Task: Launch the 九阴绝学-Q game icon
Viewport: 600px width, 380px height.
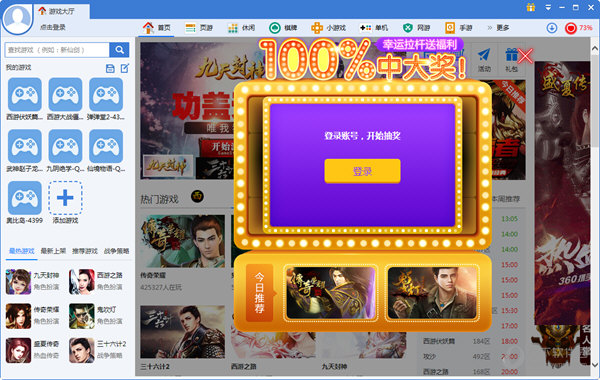Action: [65, 146]
